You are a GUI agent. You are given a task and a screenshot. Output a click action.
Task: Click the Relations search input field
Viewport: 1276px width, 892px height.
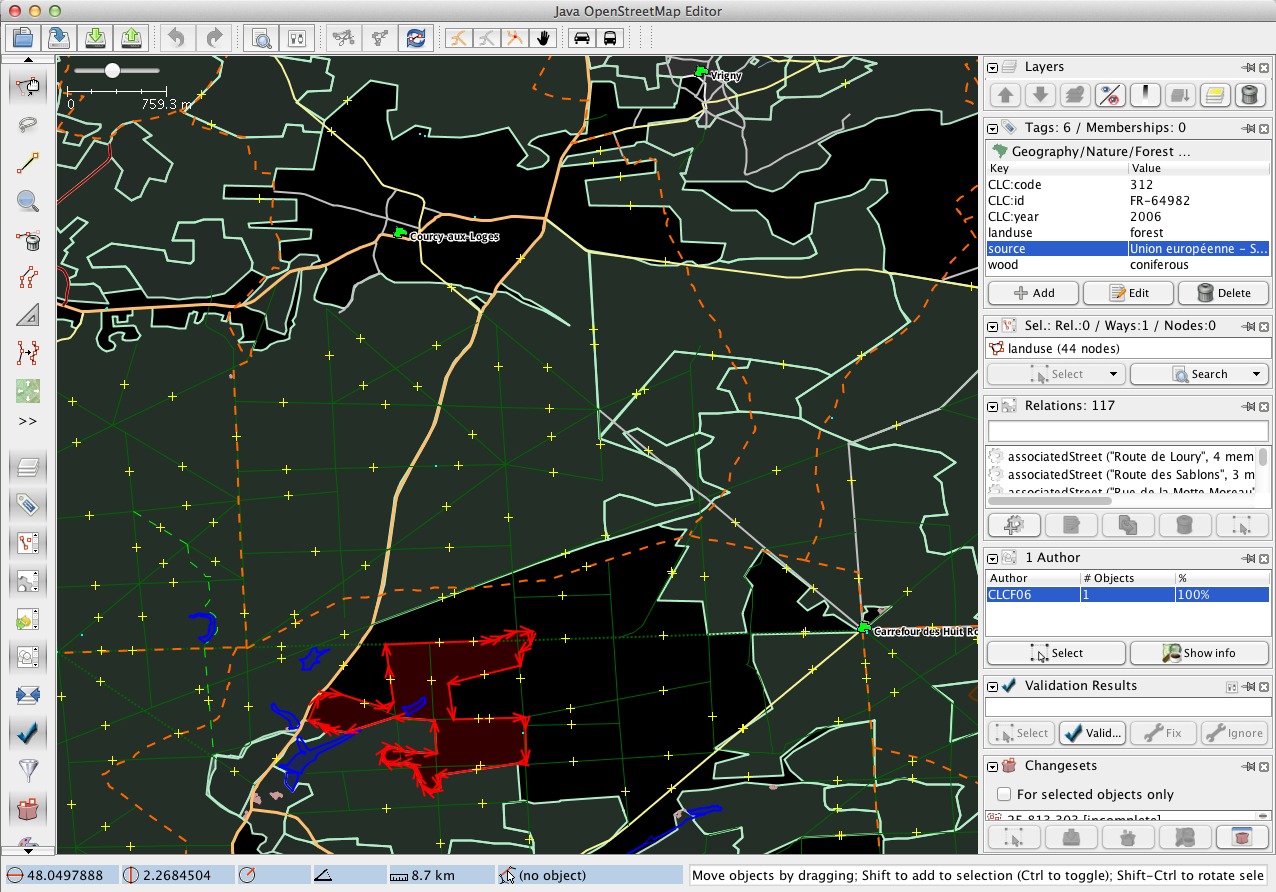[x=1128, y=430]
